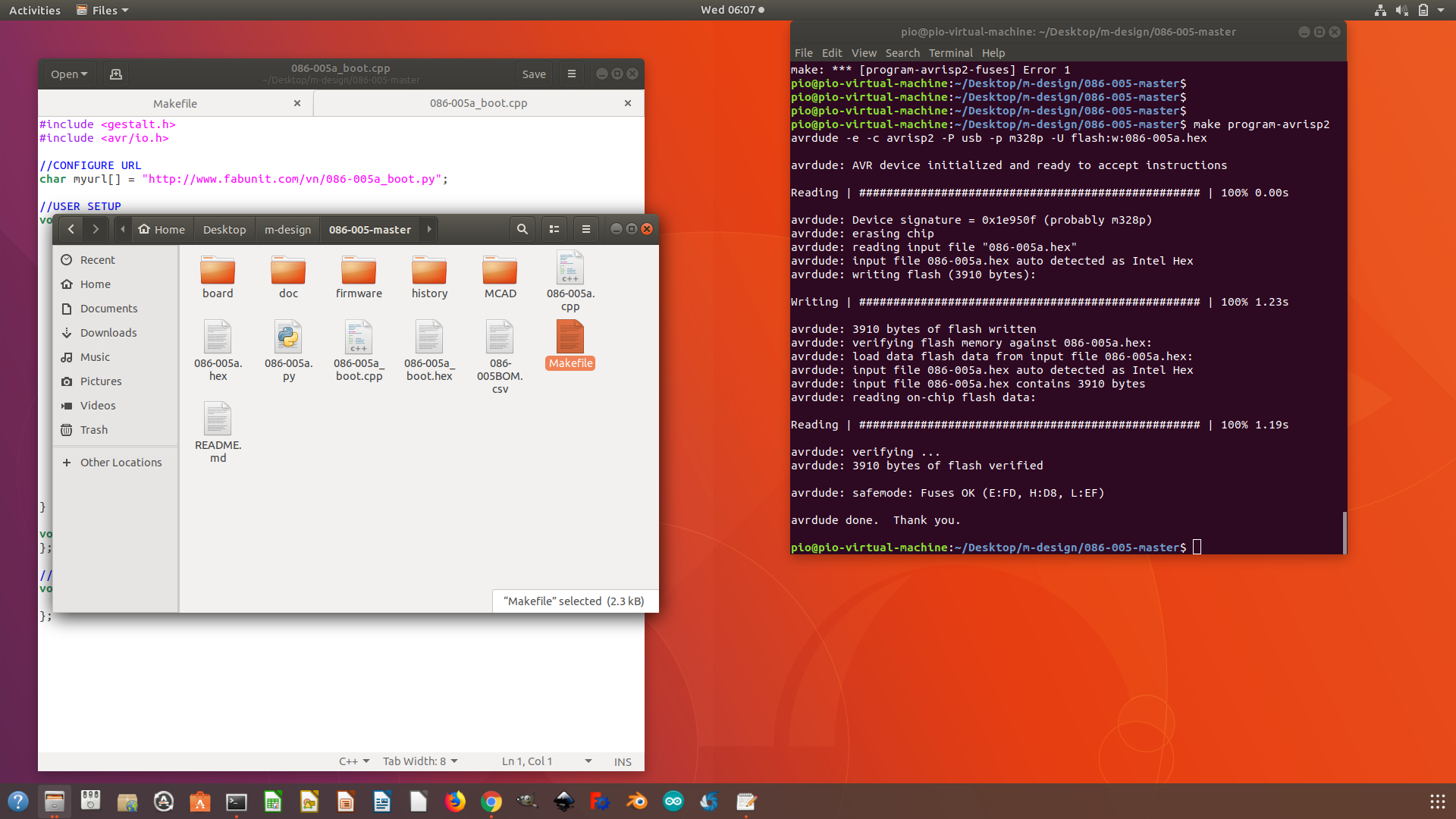Launch LibreOffice Impress from the dock
Screen dimensions: 1456x819
tap(346, 802)
